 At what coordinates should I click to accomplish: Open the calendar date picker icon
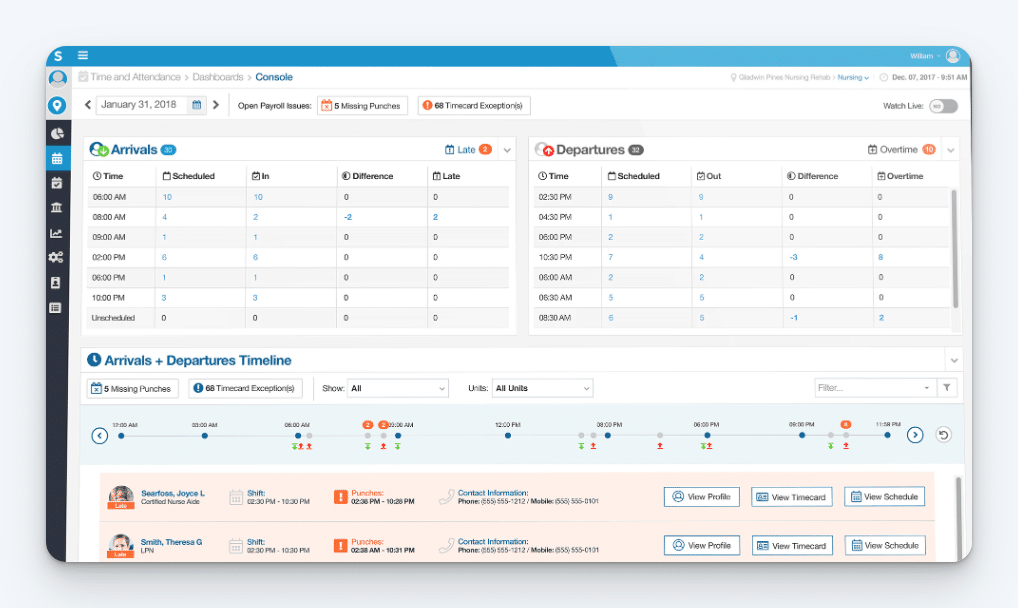197,105
